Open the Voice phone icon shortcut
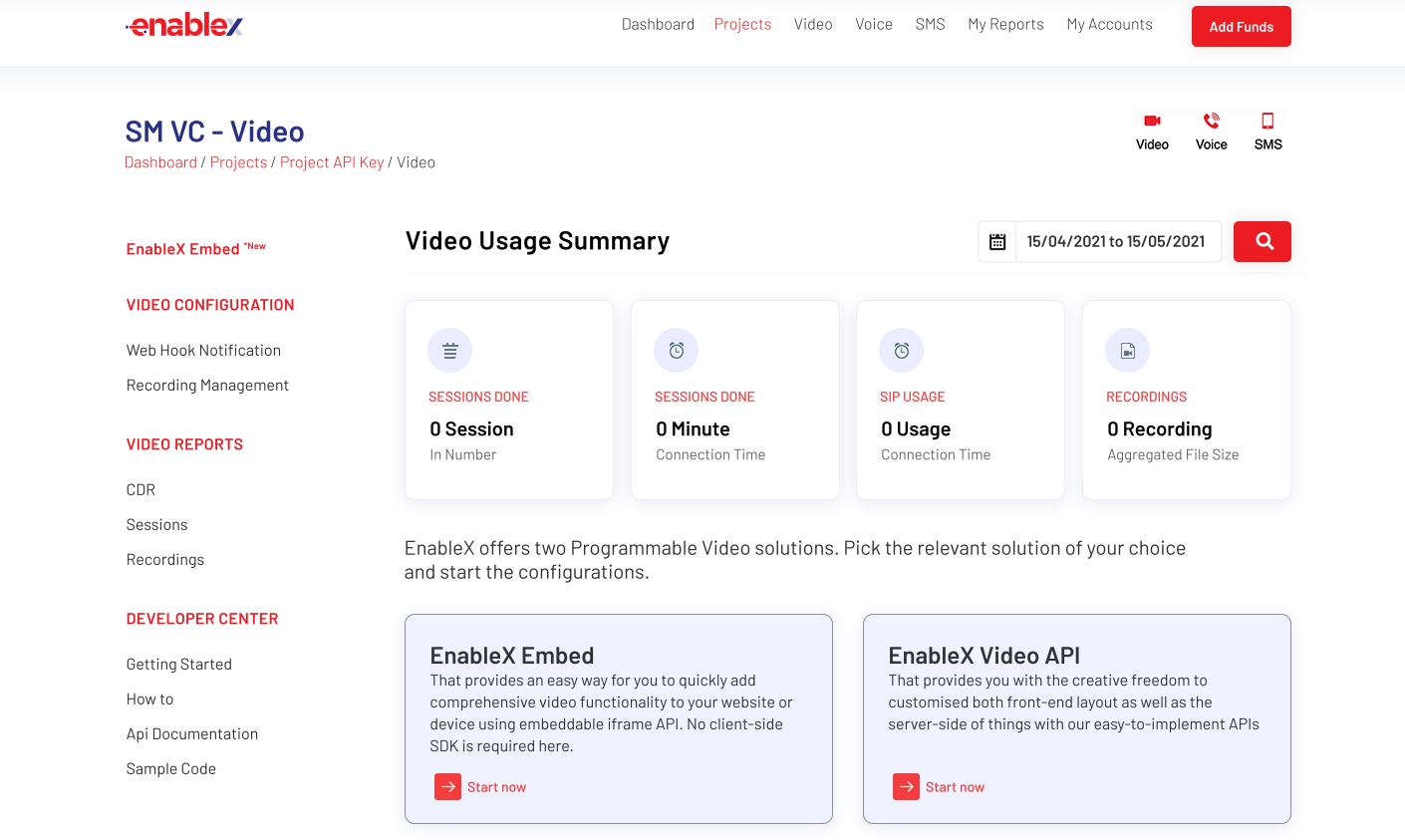Screen dimensions: 1405x840 point(1211,122)
